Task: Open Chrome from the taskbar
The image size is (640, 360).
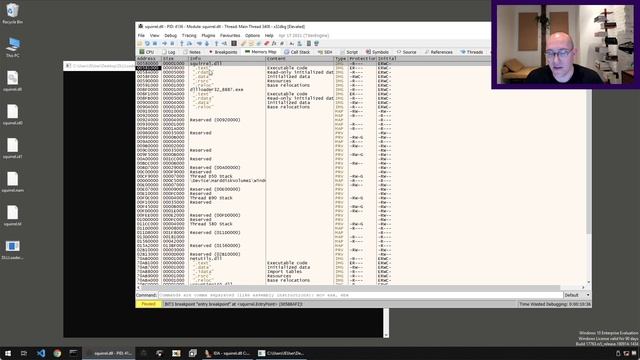Action: (57, 353)
